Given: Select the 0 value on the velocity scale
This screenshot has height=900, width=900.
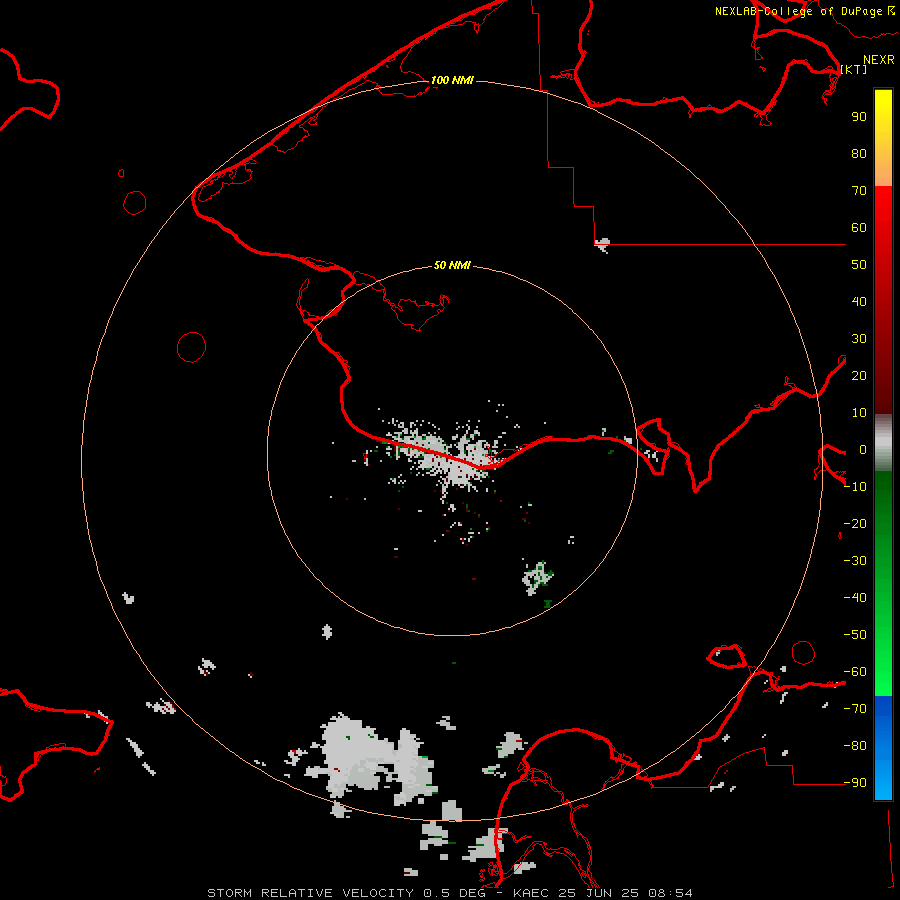Looking at the screenshot, I should (x=863, y=450).
